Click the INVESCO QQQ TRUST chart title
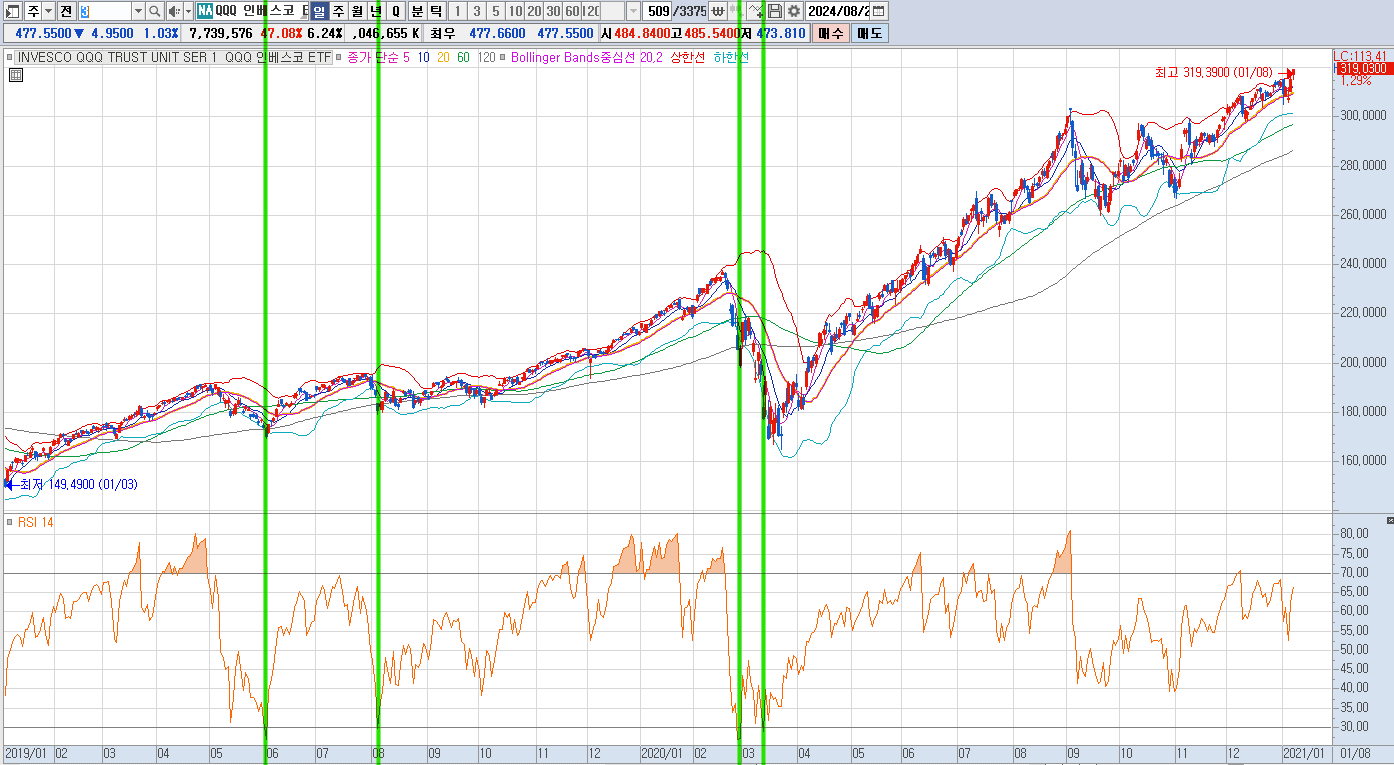Viewport: 1394px width, 765px height. [174, 58]
